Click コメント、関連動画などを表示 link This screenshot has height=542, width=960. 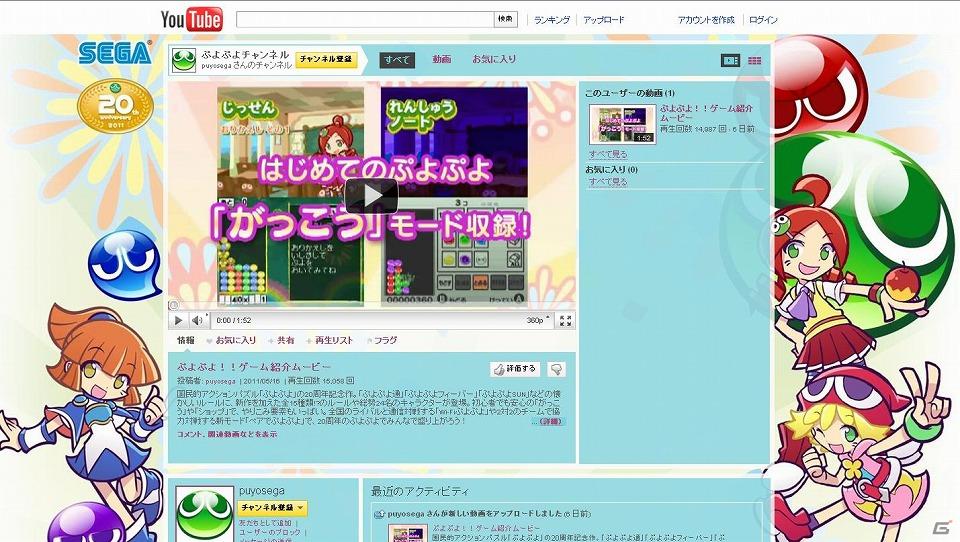[227, 434]
